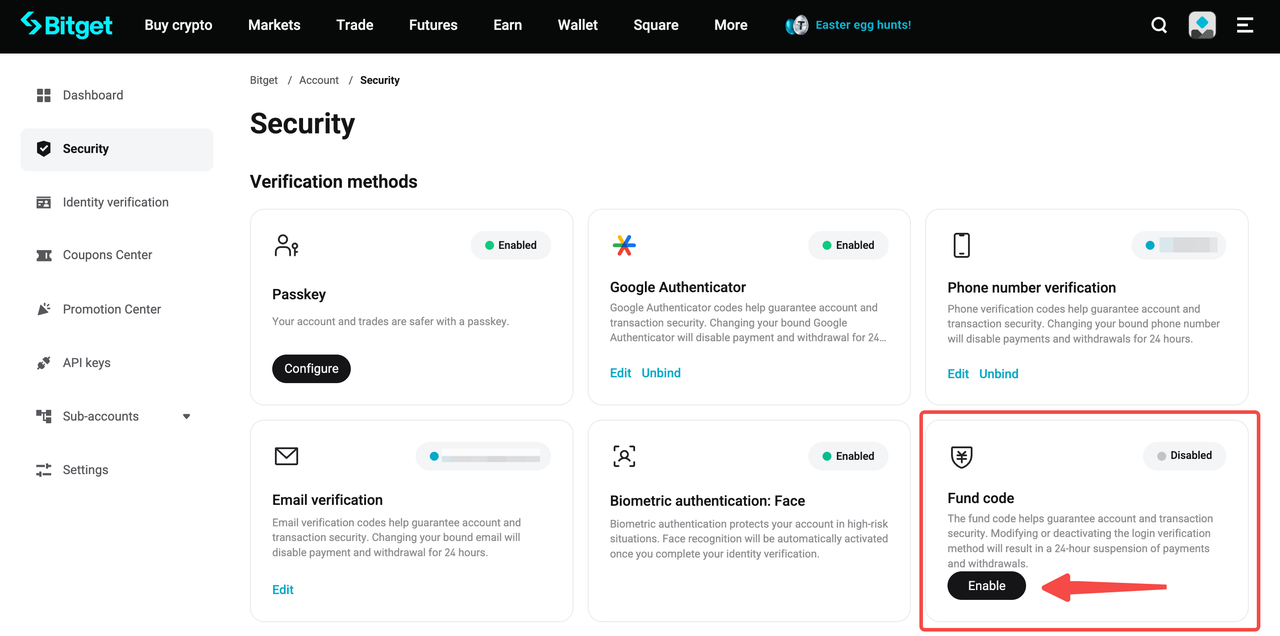Open your profile avatar in the top bar

1202,25
